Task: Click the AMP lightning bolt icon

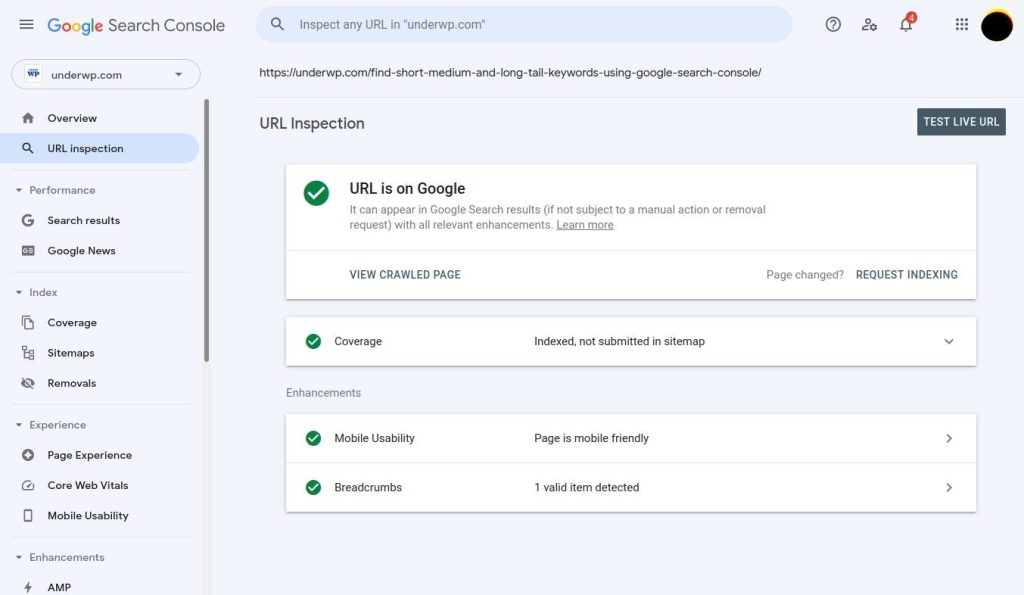Action: coord(27,587)
